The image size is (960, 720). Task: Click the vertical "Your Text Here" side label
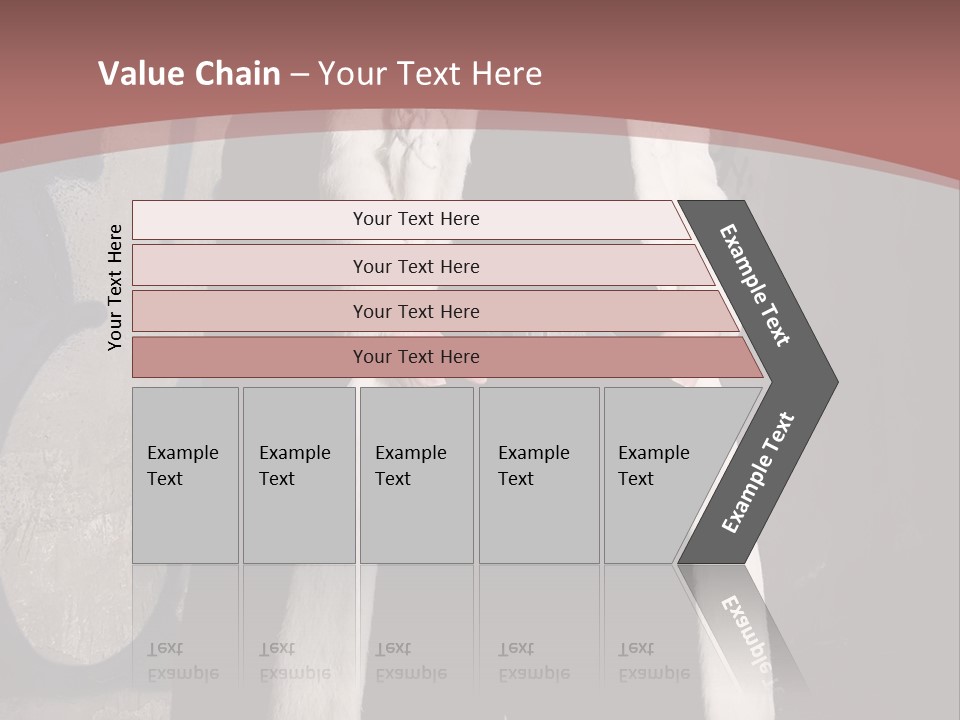pos(115,288)
